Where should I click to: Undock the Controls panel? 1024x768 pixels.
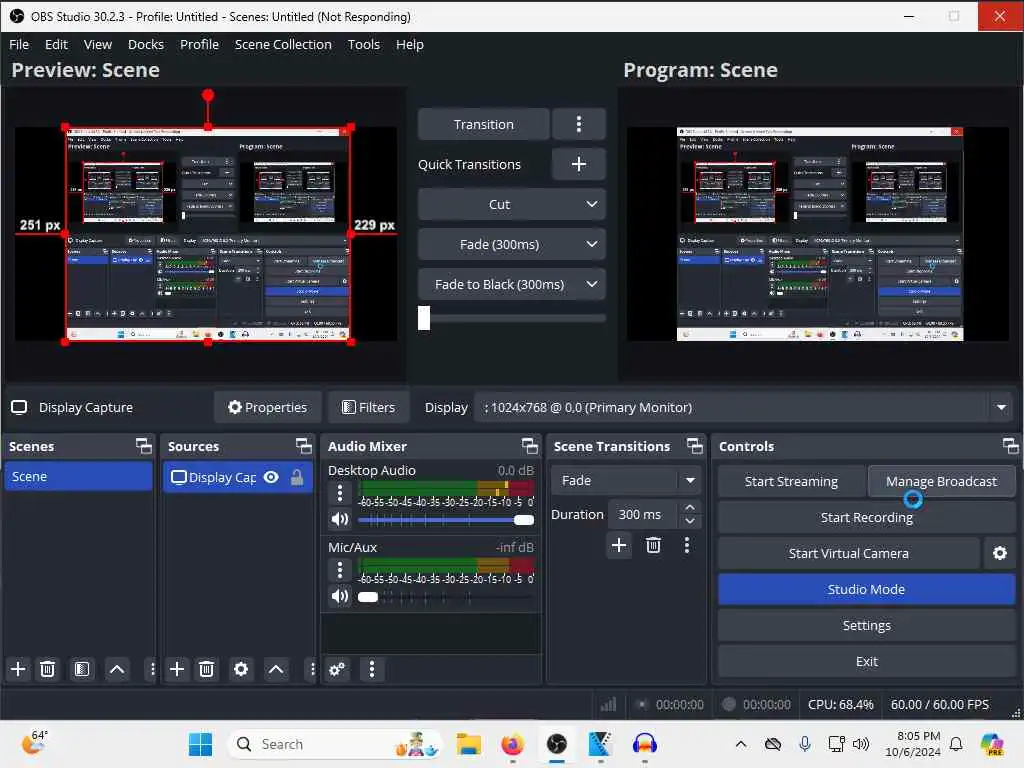[x=1010, y=446]
